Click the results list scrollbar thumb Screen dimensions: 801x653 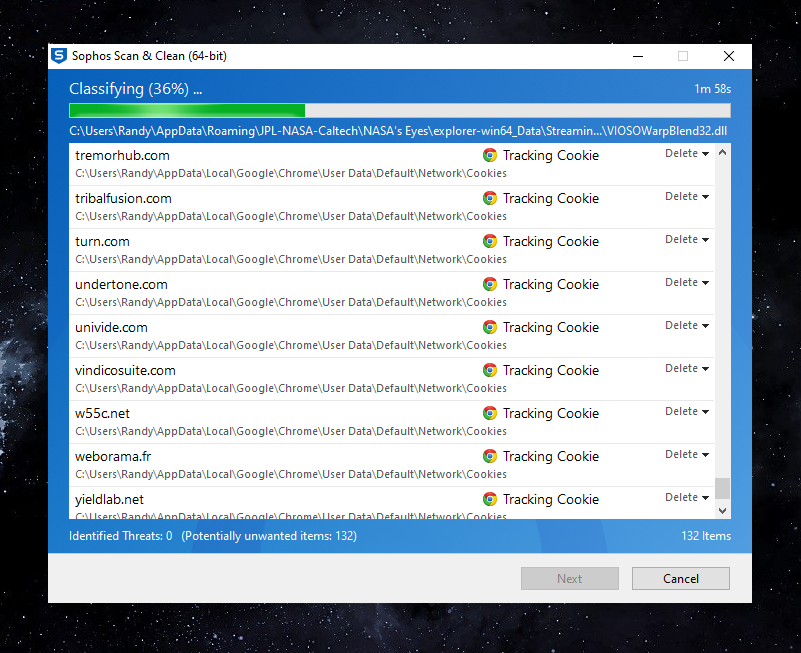point(722,488)
